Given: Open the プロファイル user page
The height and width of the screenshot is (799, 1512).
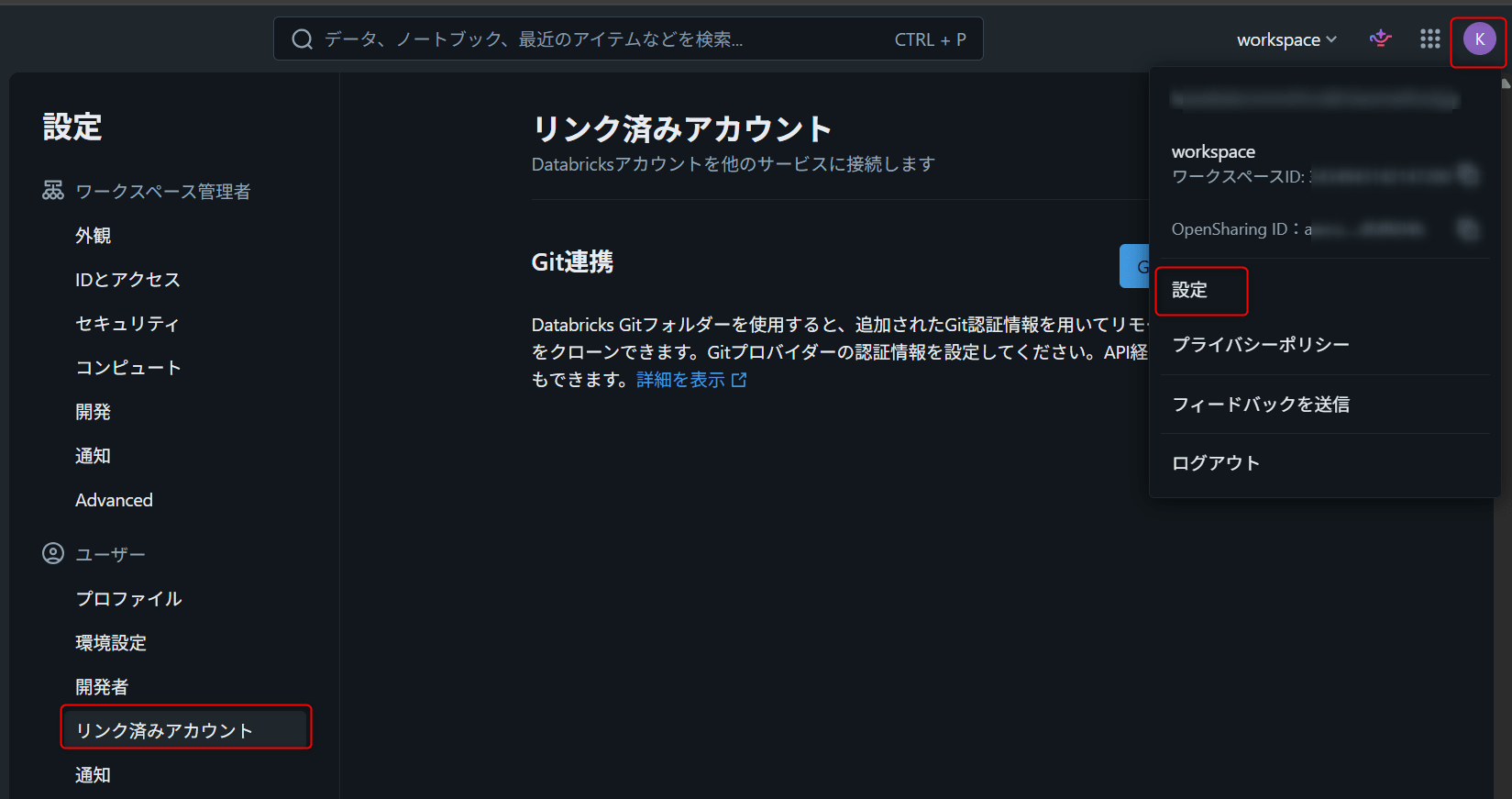Looking at the screenshot, I should pyautogui.click(x=128, y=599).
